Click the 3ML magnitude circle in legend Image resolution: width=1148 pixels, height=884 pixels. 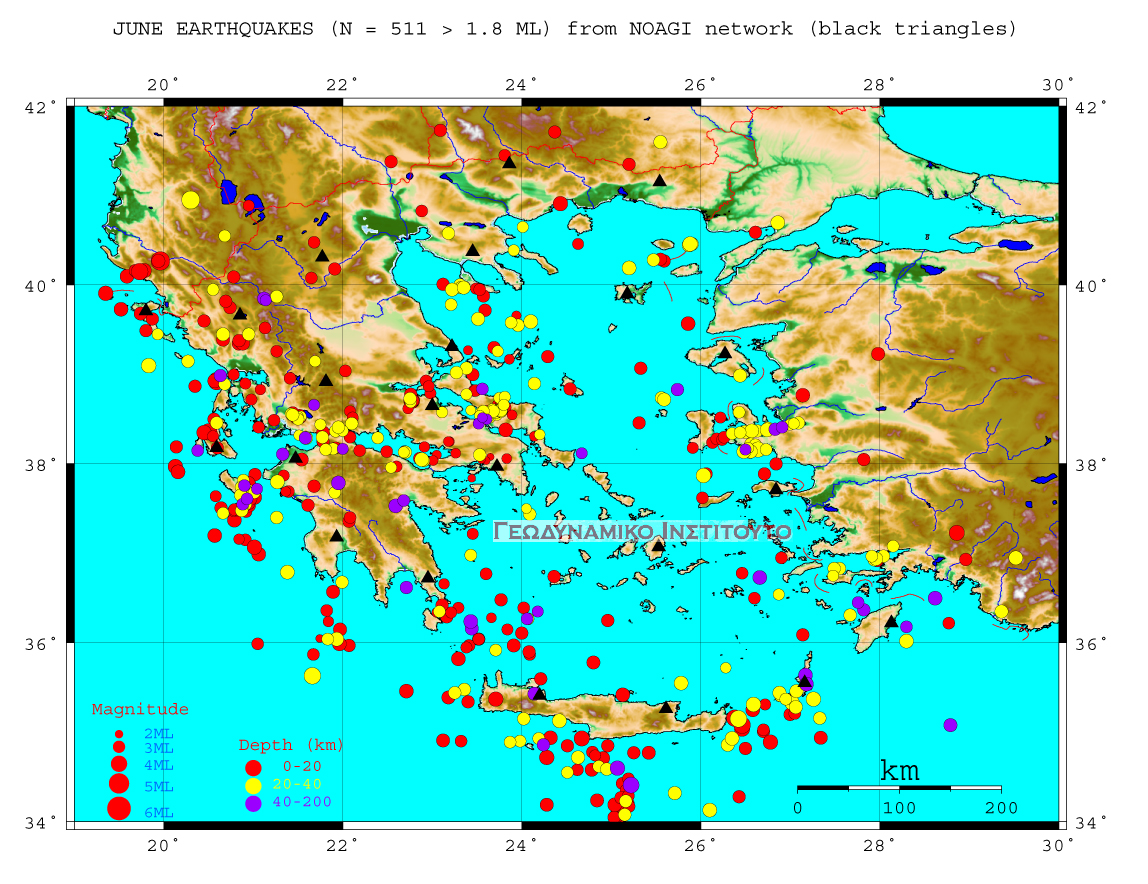119,747
